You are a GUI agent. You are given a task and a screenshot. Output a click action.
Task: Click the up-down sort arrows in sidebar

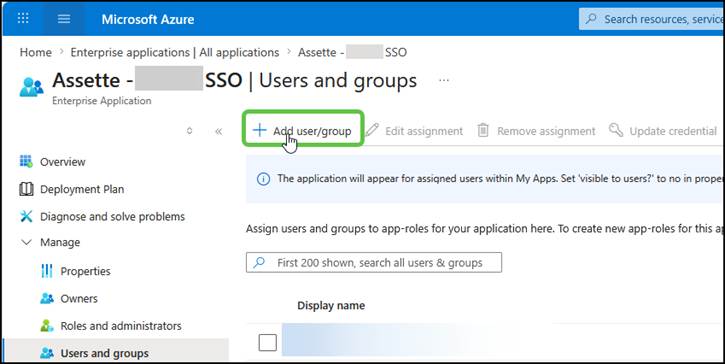point(189,131)
